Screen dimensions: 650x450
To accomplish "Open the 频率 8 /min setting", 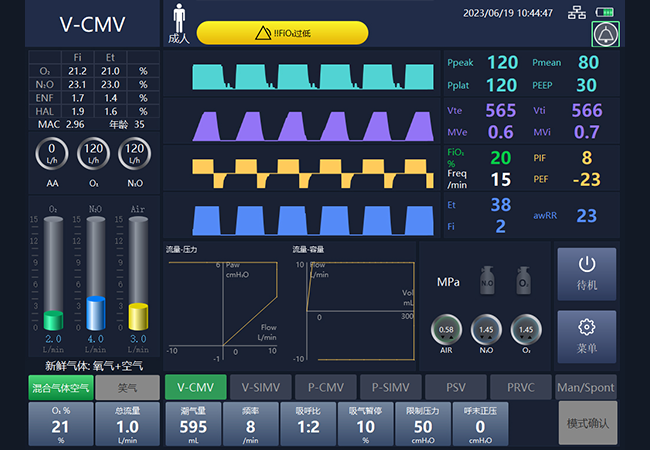I will coord(250,424).
